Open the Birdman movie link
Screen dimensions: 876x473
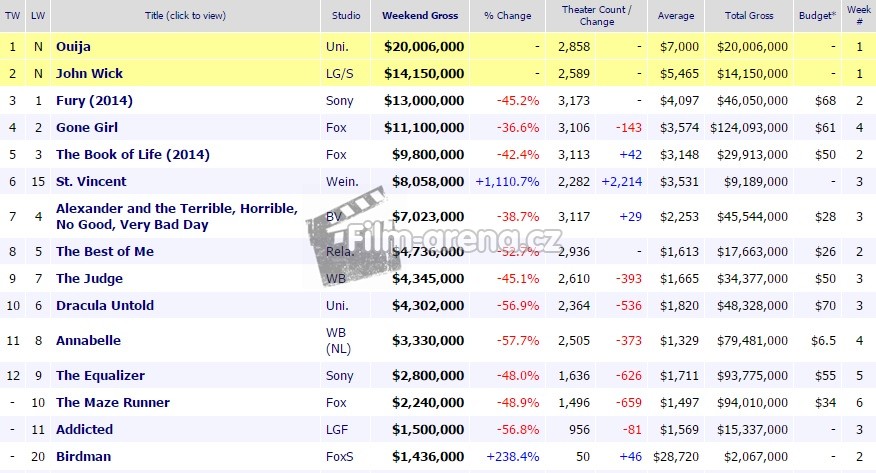pos(83,457)
